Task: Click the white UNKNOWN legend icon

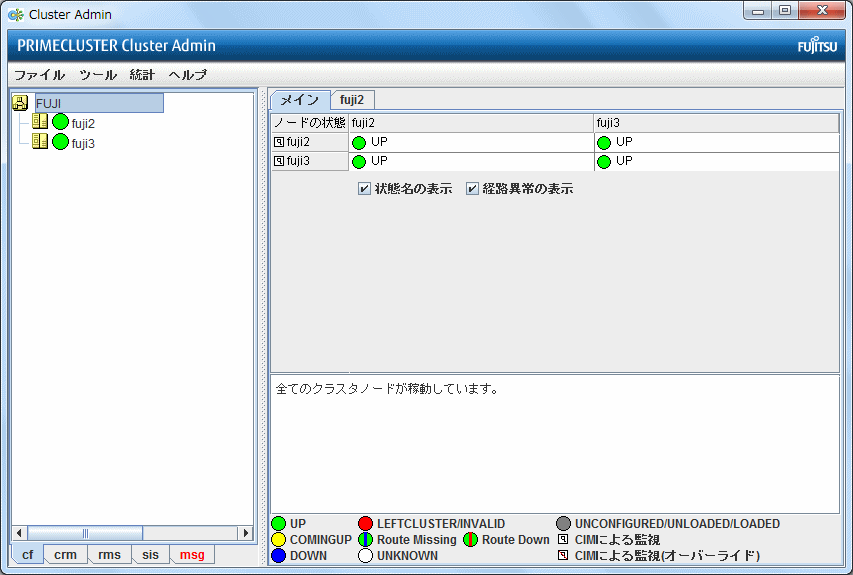Action: (x=366, y=556)
